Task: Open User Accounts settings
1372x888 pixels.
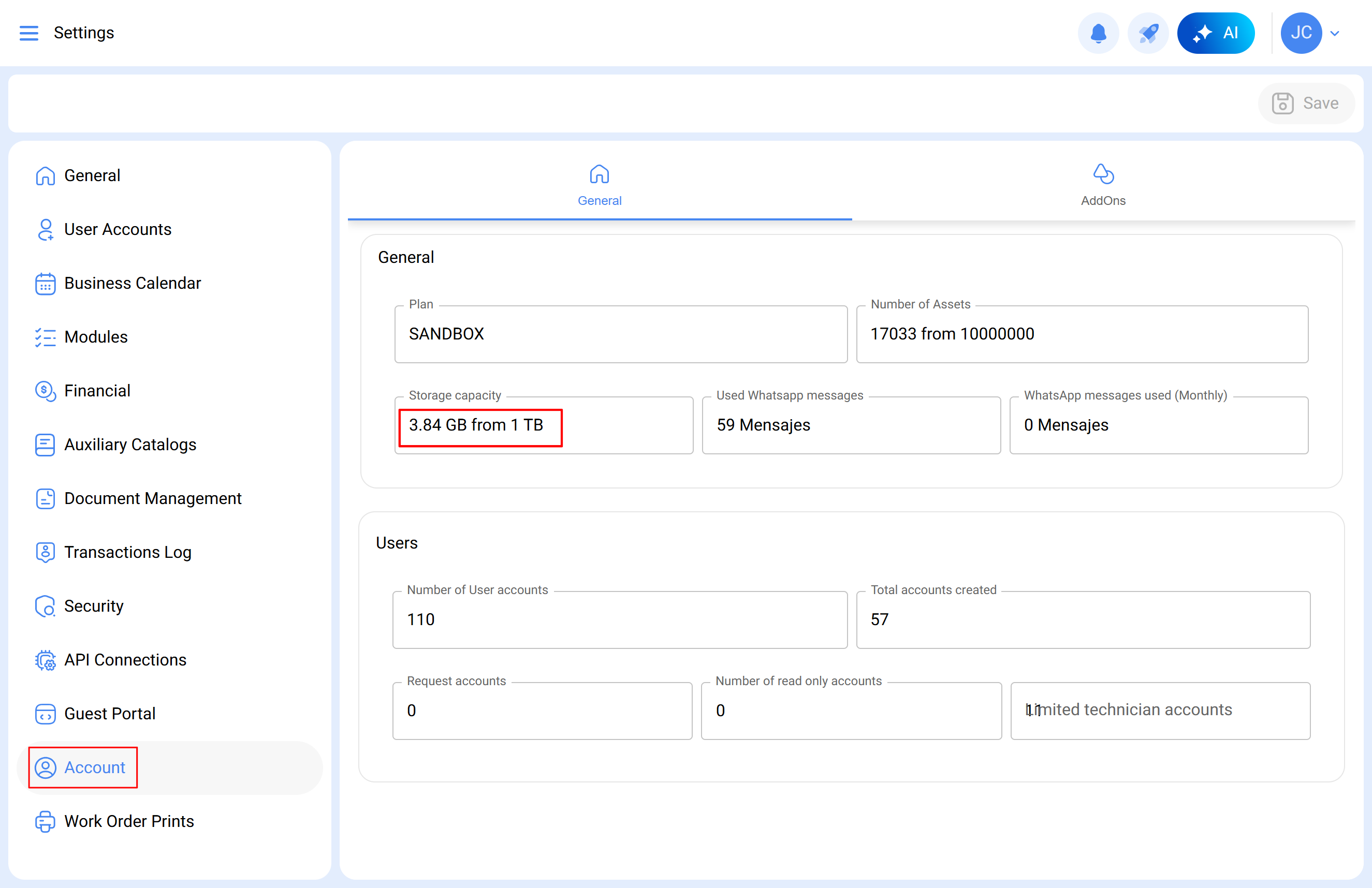Action: coord(118,229)
